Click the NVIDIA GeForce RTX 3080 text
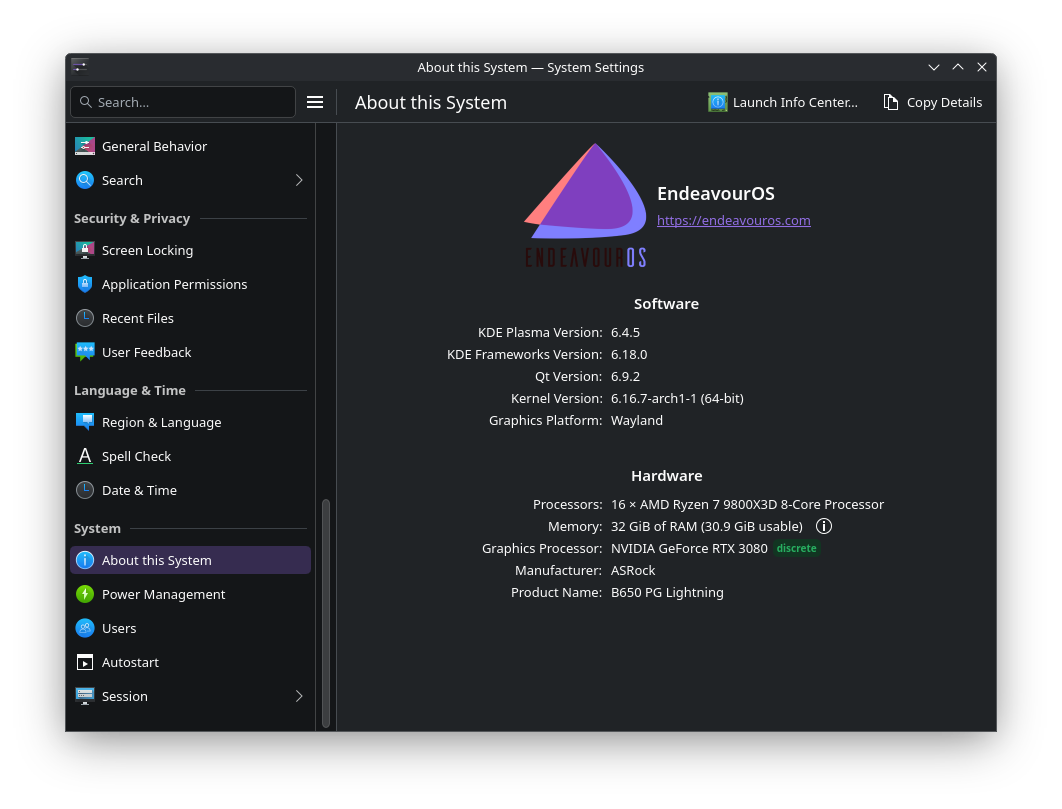The image size is (1062, 809). (x=689, y=548)
